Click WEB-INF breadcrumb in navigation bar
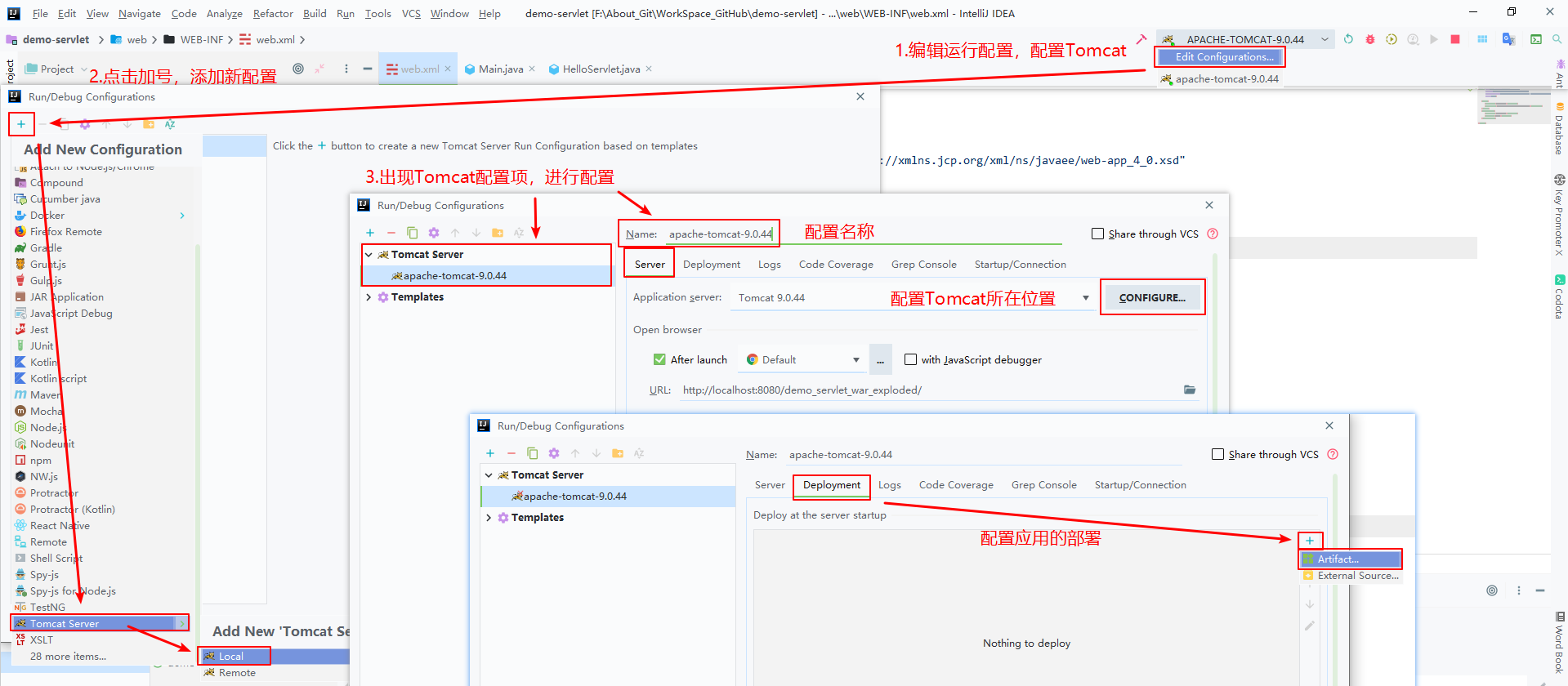The image size is (1568, 686). 194,39
